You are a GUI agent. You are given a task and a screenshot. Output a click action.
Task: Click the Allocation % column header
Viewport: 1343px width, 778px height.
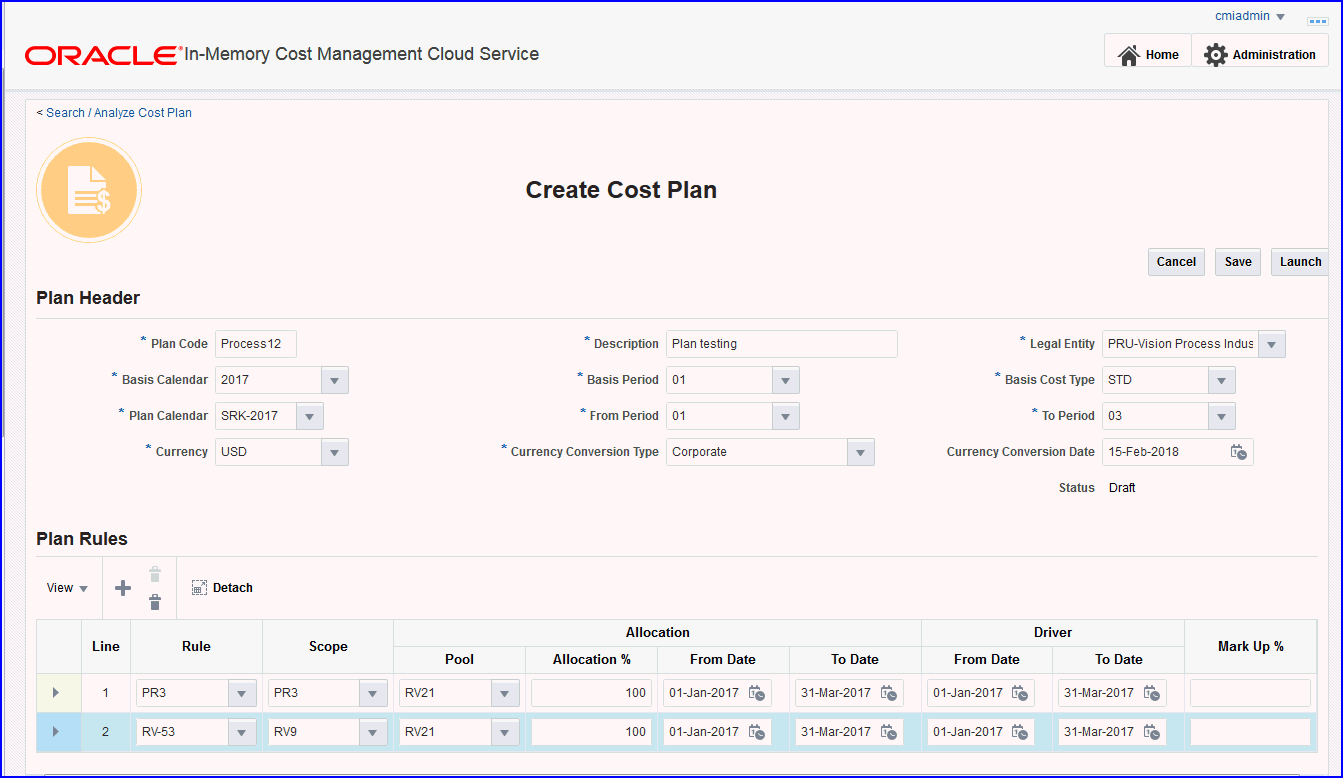click(x=592, y=660)
